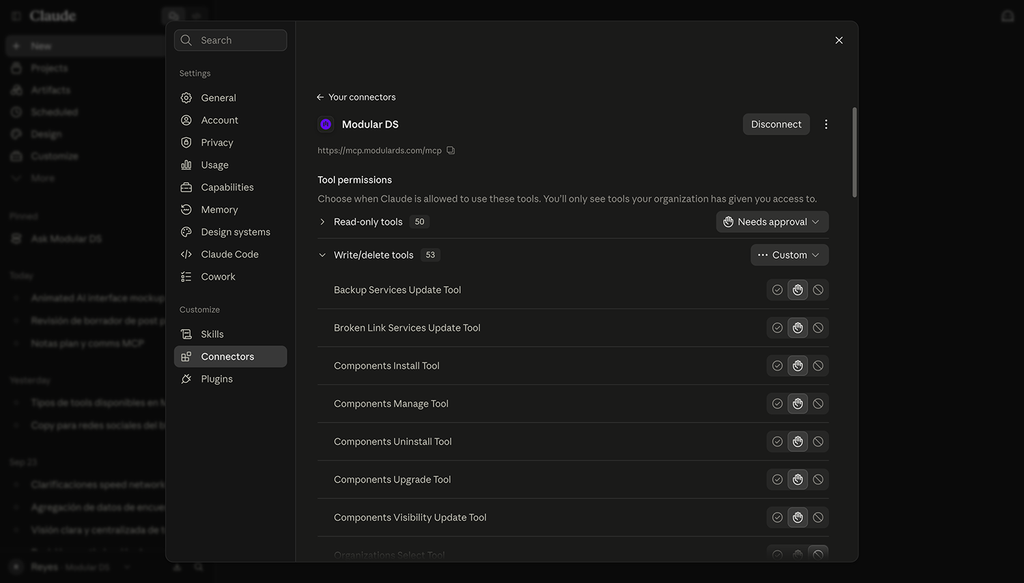Click the Components Visibility Update Tool label
This screenshot has width=1024, height=583.
tap(410, 518)
